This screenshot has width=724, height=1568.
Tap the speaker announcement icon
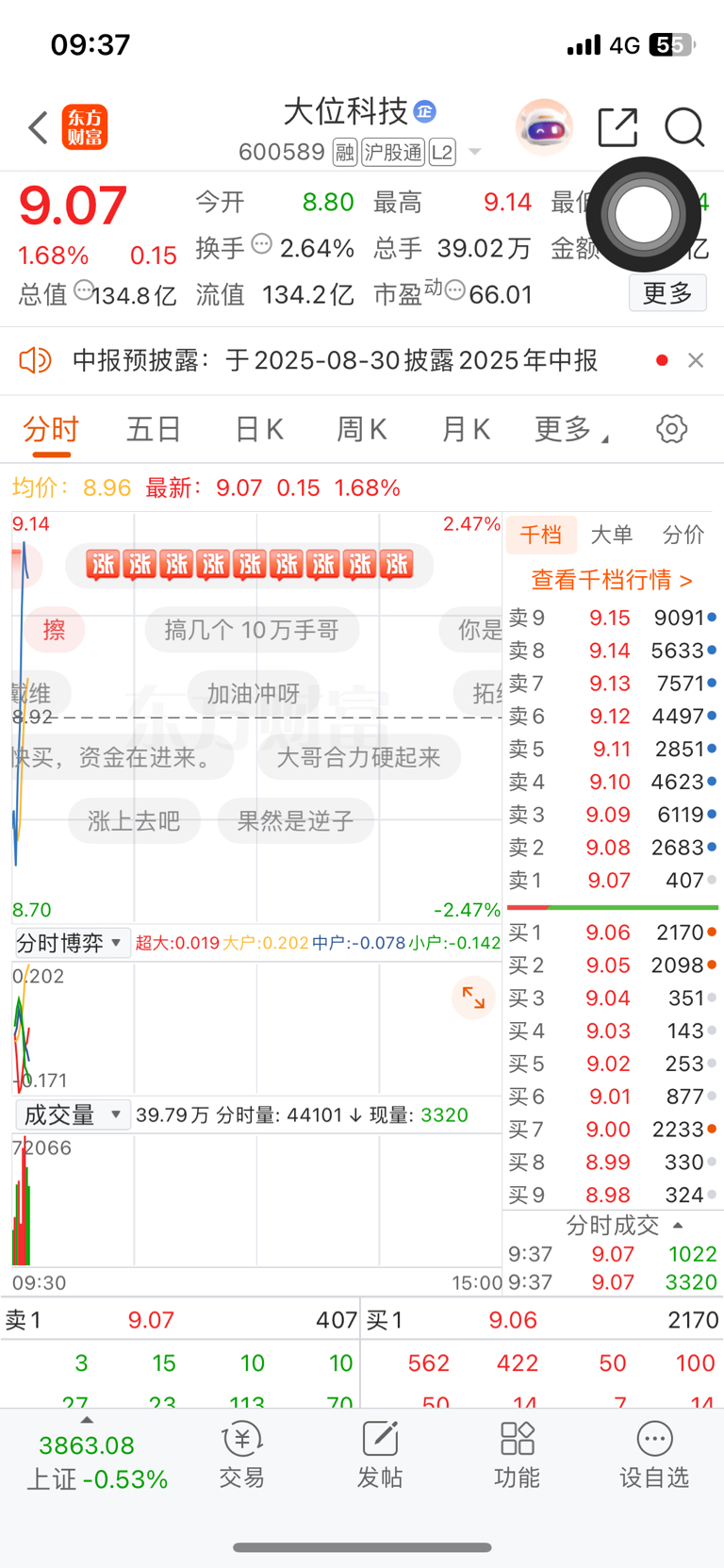coord(35,360)
